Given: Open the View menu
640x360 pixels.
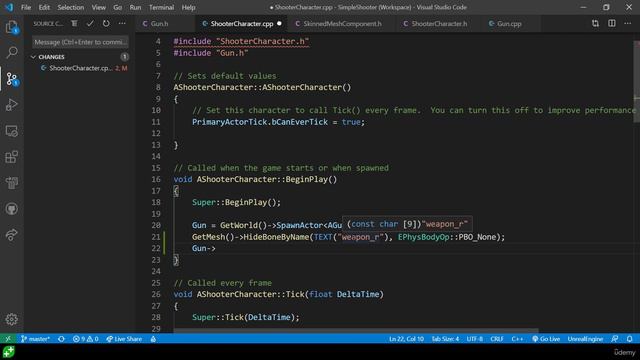Looking at the screenshot, I should pyautogui.click(x=98, y=7).
